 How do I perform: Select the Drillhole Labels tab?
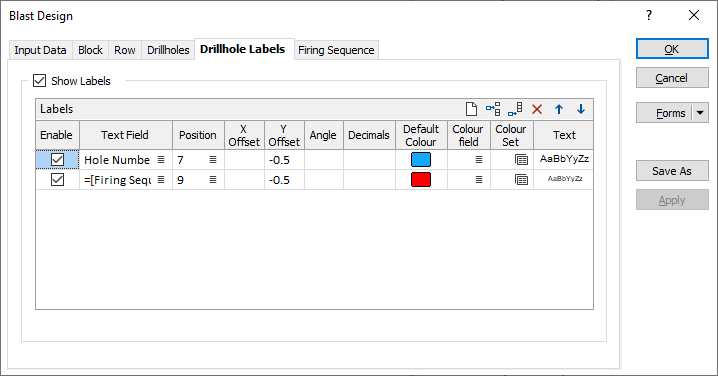point(243,49)
